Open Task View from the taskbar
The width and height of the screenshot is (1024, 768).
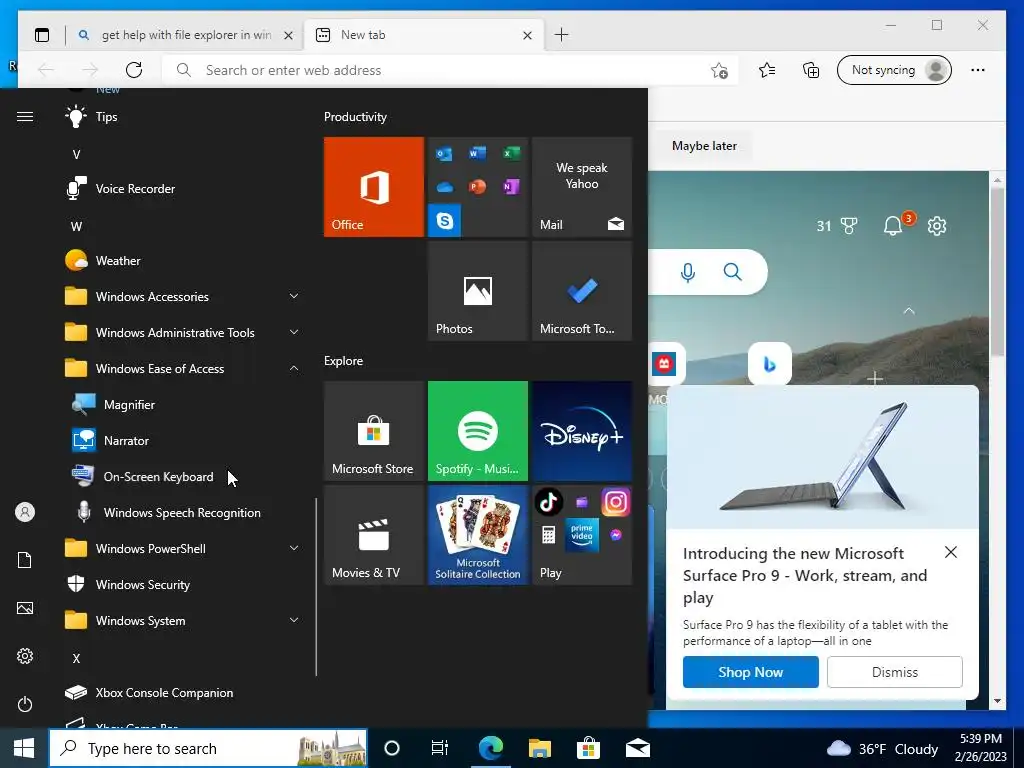[x=440, y=748]
